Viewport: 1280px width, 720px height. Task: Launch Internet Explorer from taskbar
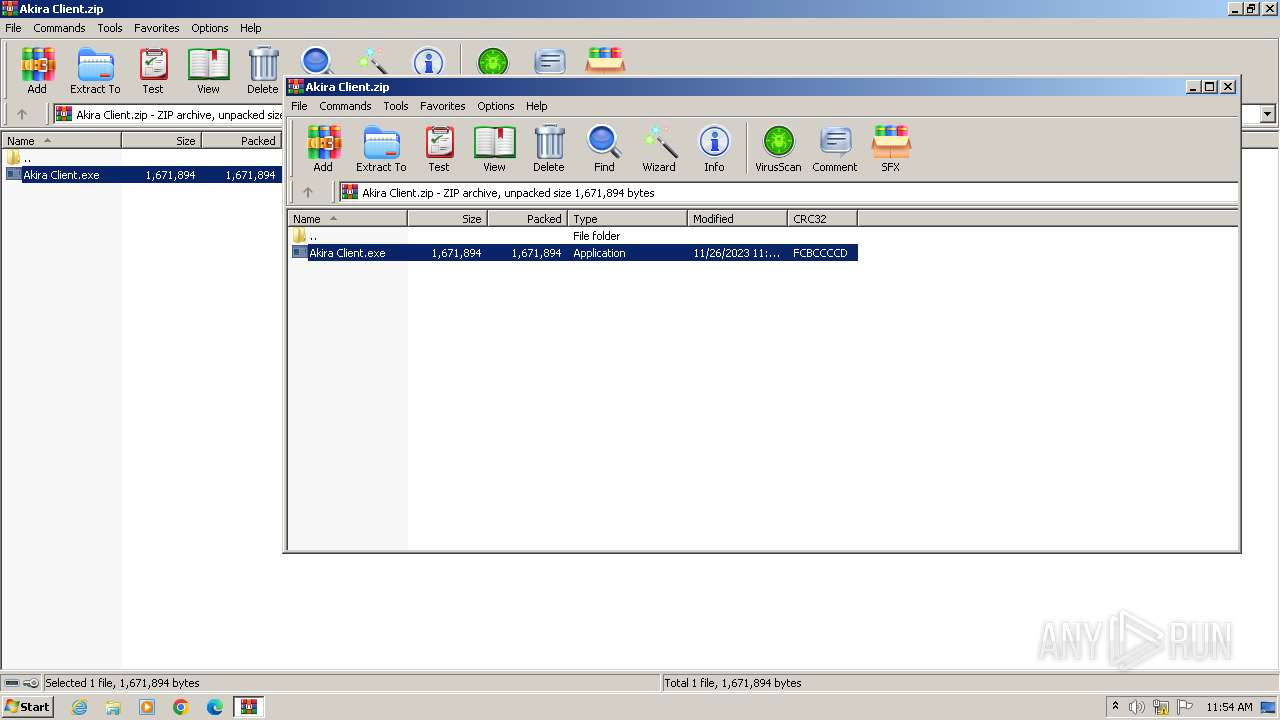pos(79,707)
